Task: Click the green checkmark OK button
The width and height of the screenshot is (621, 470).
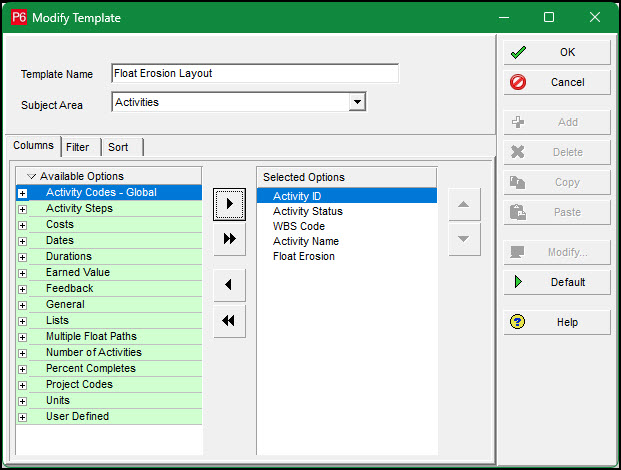Action: (557, 52)
